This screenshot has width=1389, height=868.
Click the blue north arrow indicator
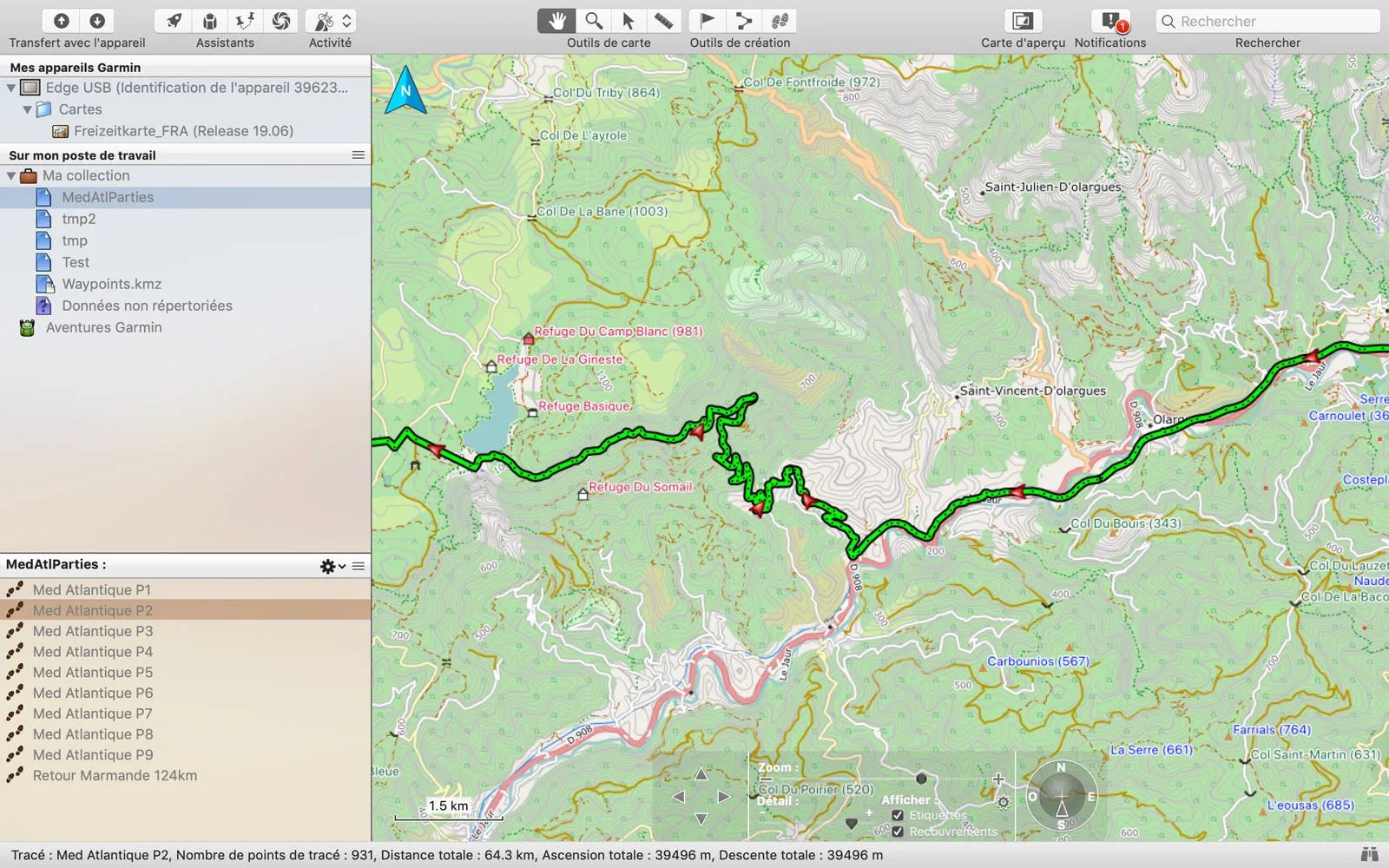pos(405,92)
